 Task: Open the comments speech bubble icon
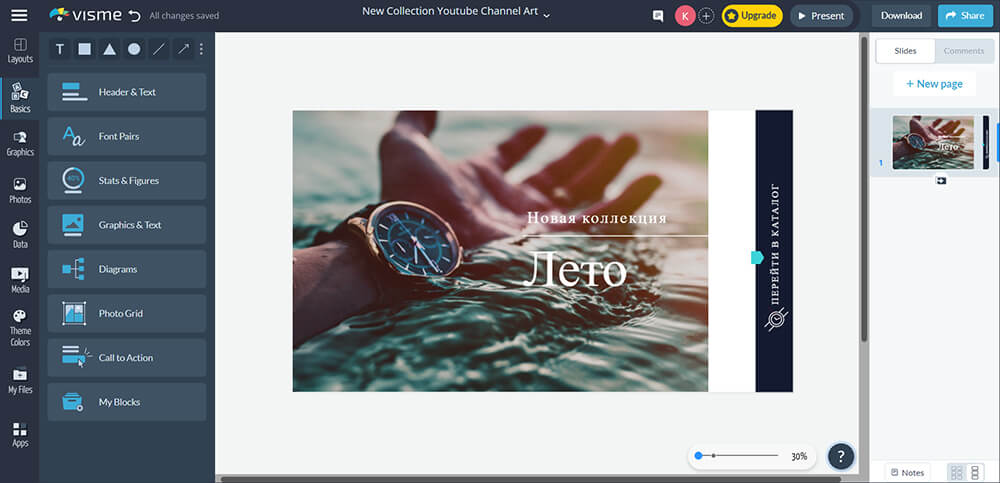click(x=658, y=16)
